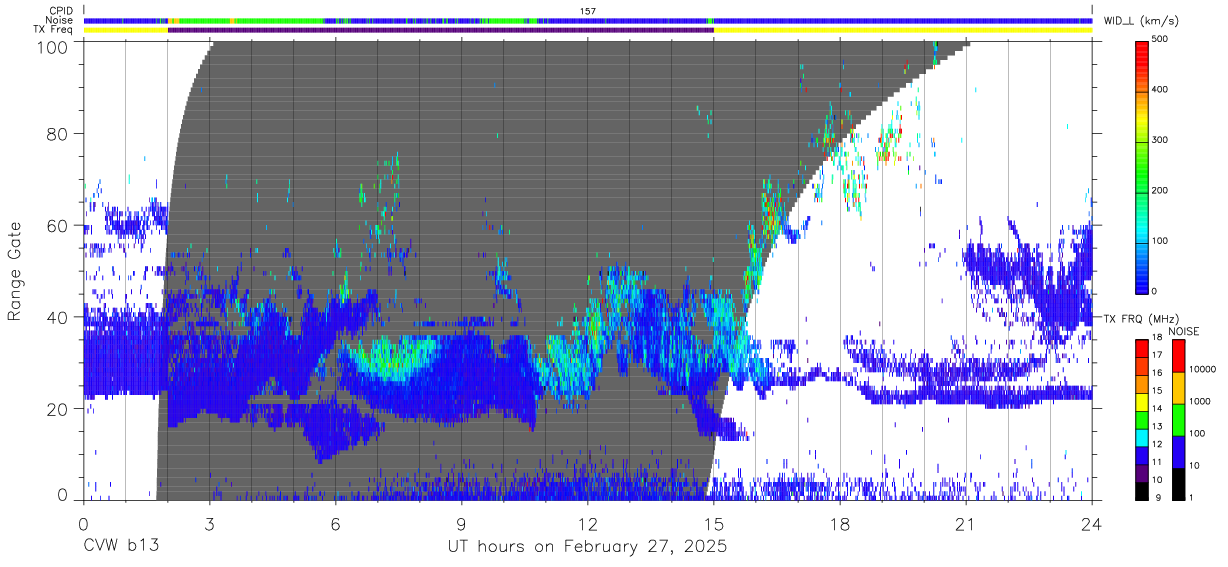Click the Noise bar label
The width and height of the screenshot is (1228, 567).
click(59, 20)
